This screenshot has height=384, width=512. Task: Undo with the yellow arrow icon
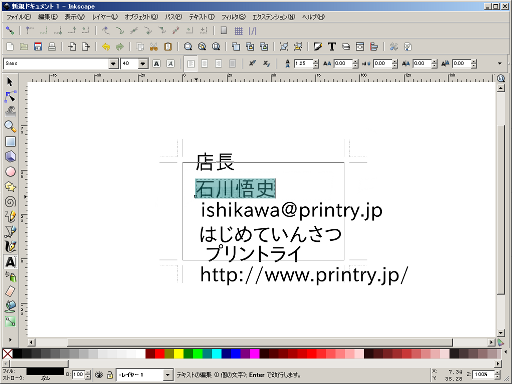tap(106, 47)
